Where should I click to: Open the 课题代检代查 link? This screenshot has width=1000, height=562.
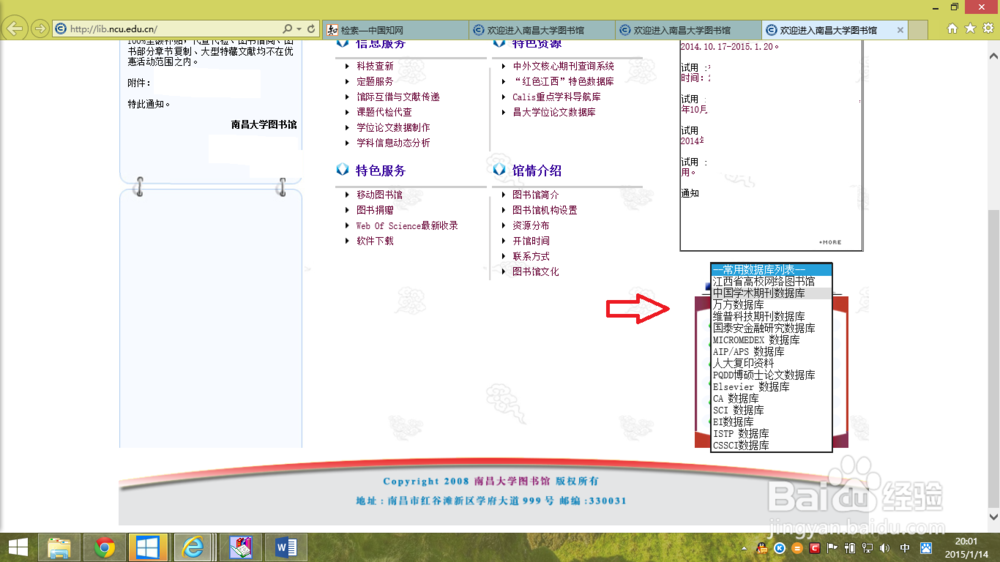(384, 112)
